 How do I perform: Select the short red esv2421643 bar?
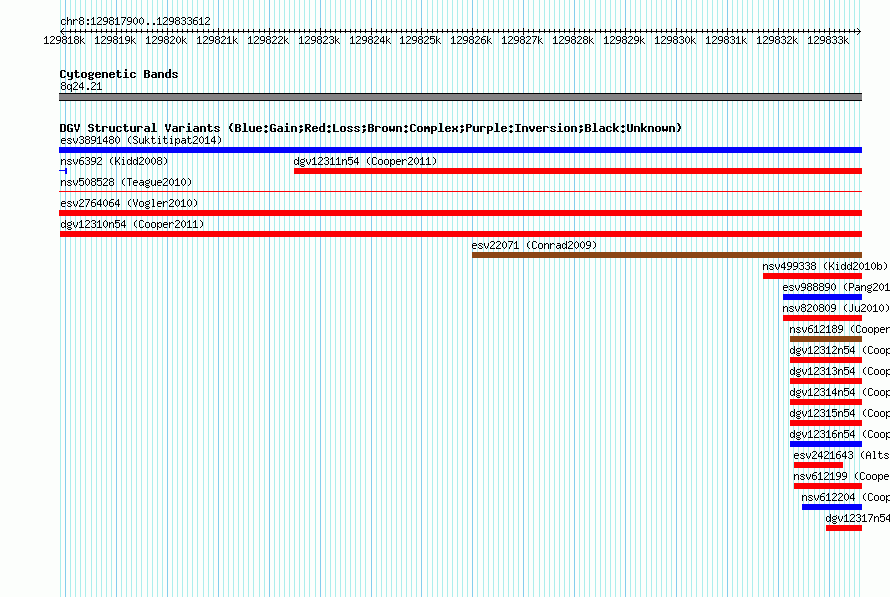click(818, 465)
